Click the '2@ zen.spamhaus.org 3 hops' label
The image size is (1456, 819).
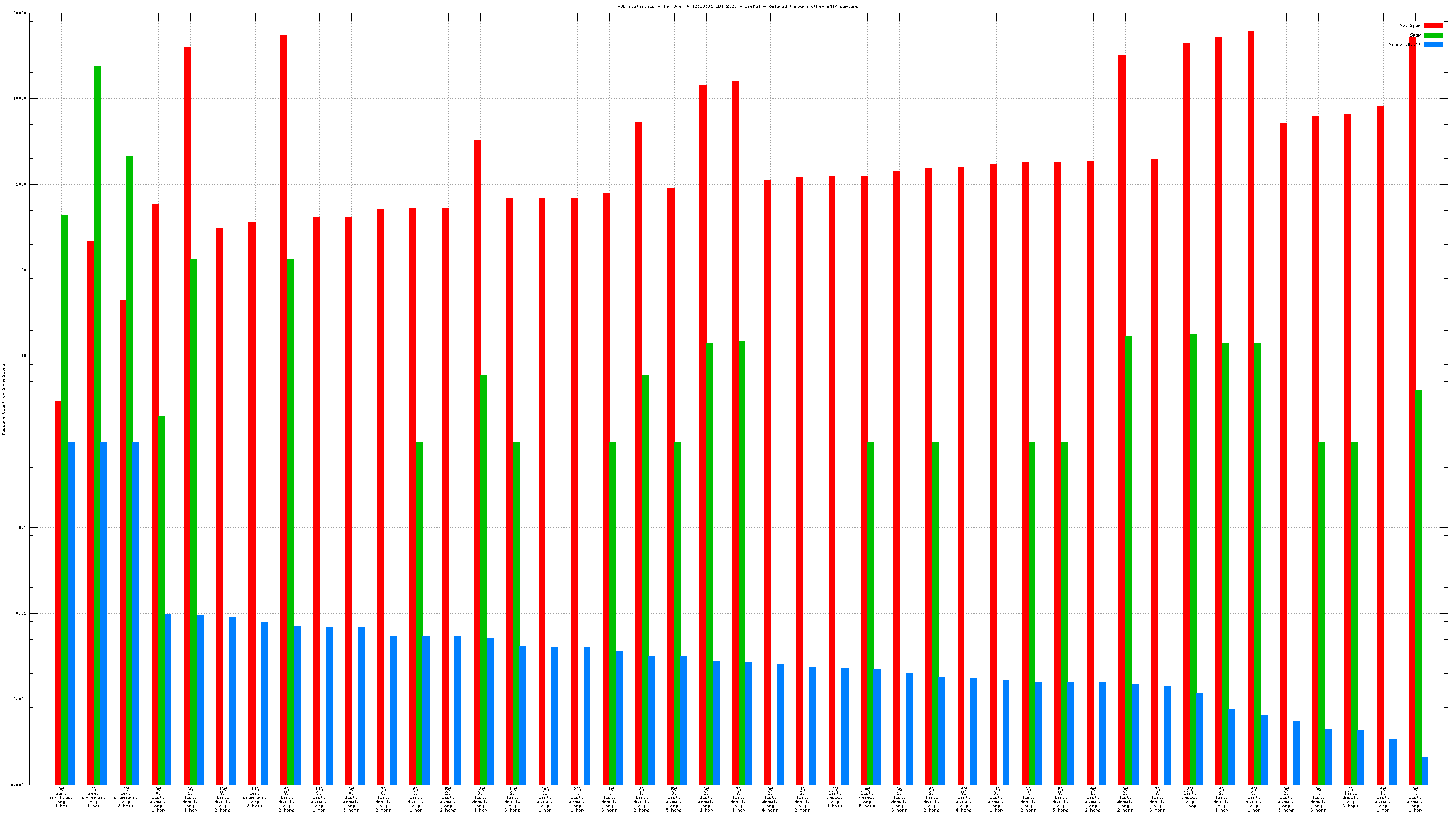(x=125, y=797)
